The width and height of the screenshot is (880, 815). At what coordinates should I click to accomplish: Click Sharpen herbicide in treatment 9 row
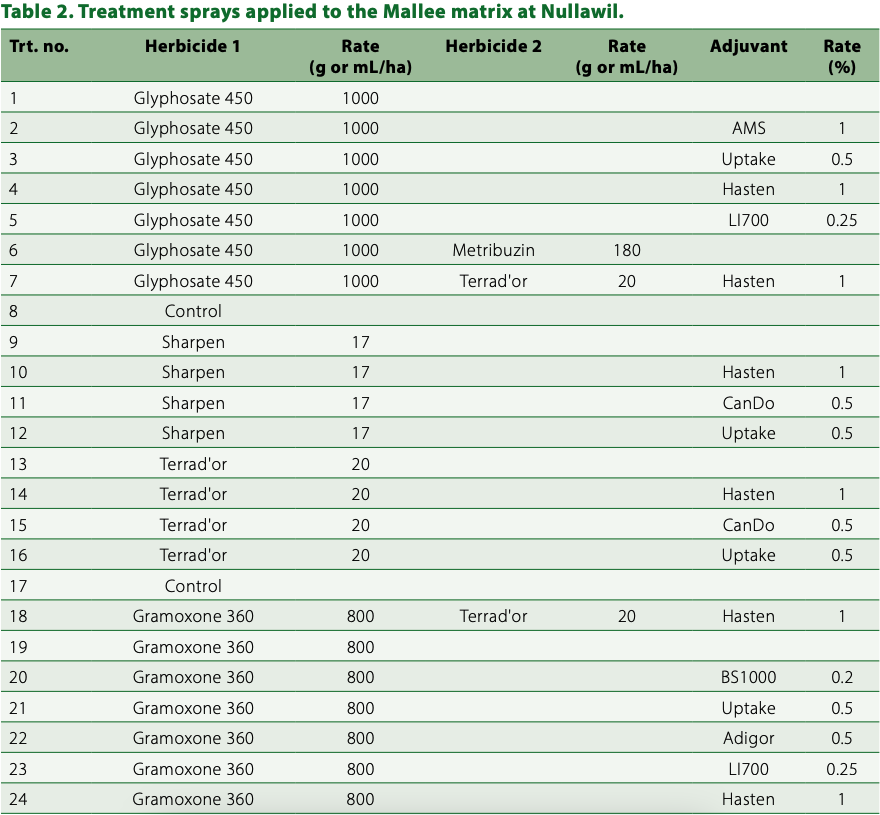point(193,342)
